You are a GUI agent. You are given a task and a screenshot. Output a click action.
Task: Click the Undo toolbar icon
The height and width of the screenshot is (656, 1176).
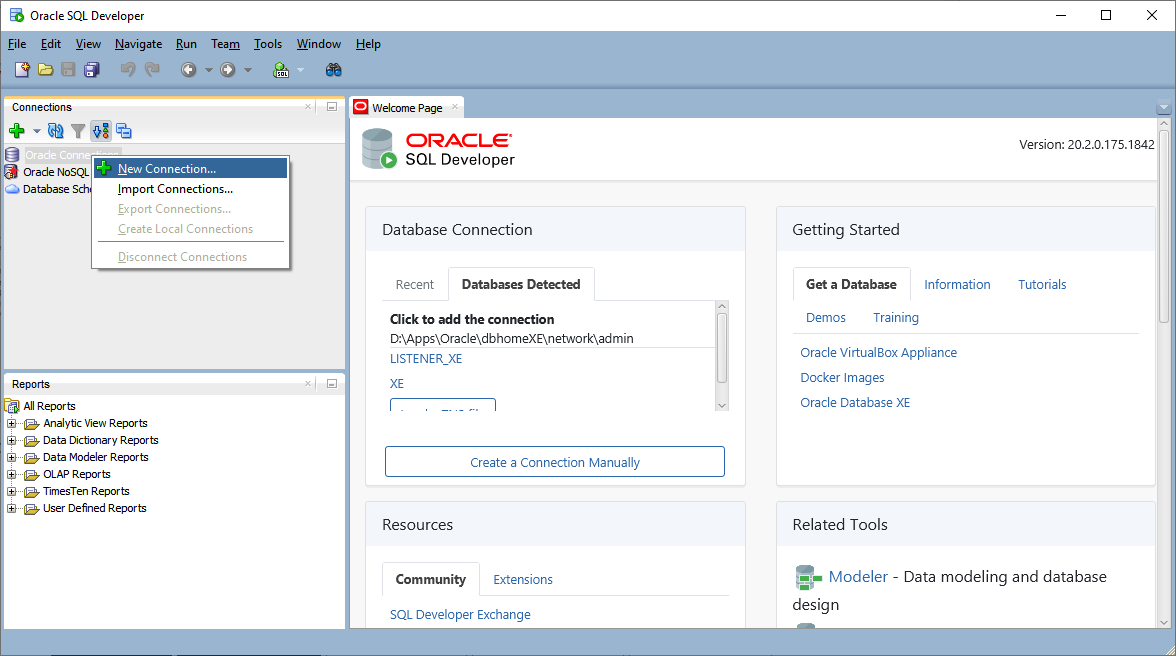click(x=128, y=69)
